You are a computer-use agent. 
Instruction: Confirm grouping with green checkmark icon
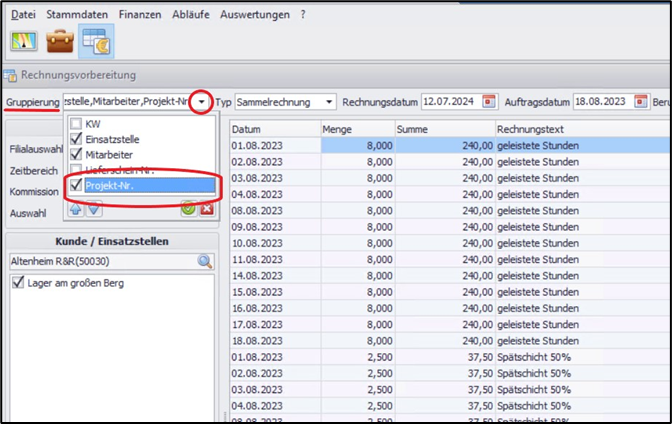188,209
